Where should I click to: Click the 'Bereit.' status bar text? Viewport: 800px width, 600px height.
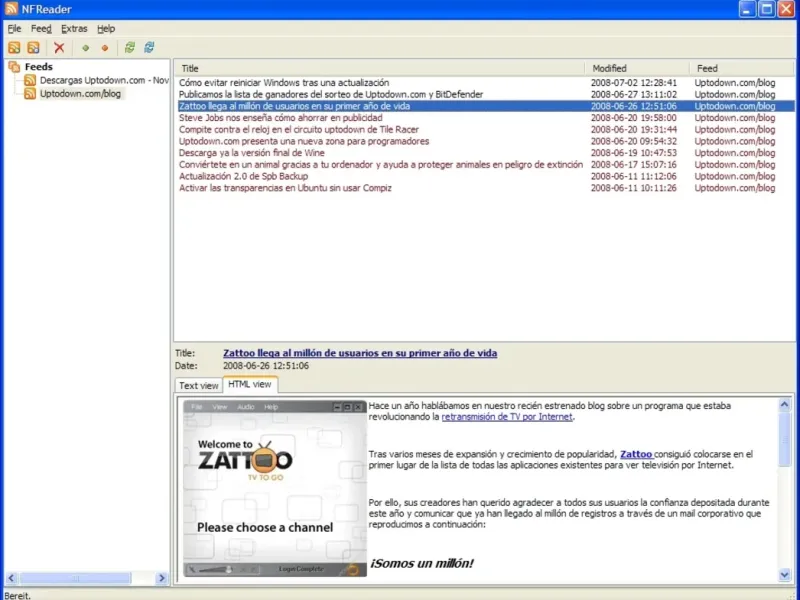17,595
